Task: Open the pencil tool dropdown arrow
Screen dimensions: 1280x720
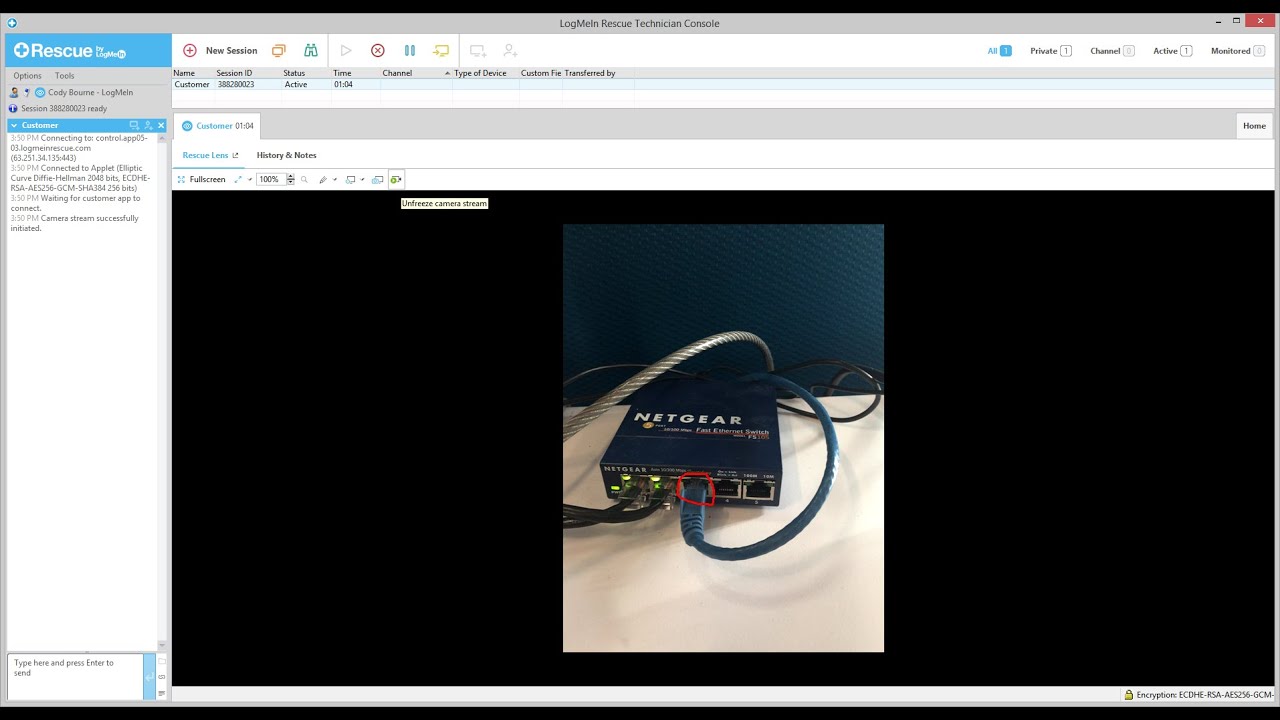Action: pos(335,179)
